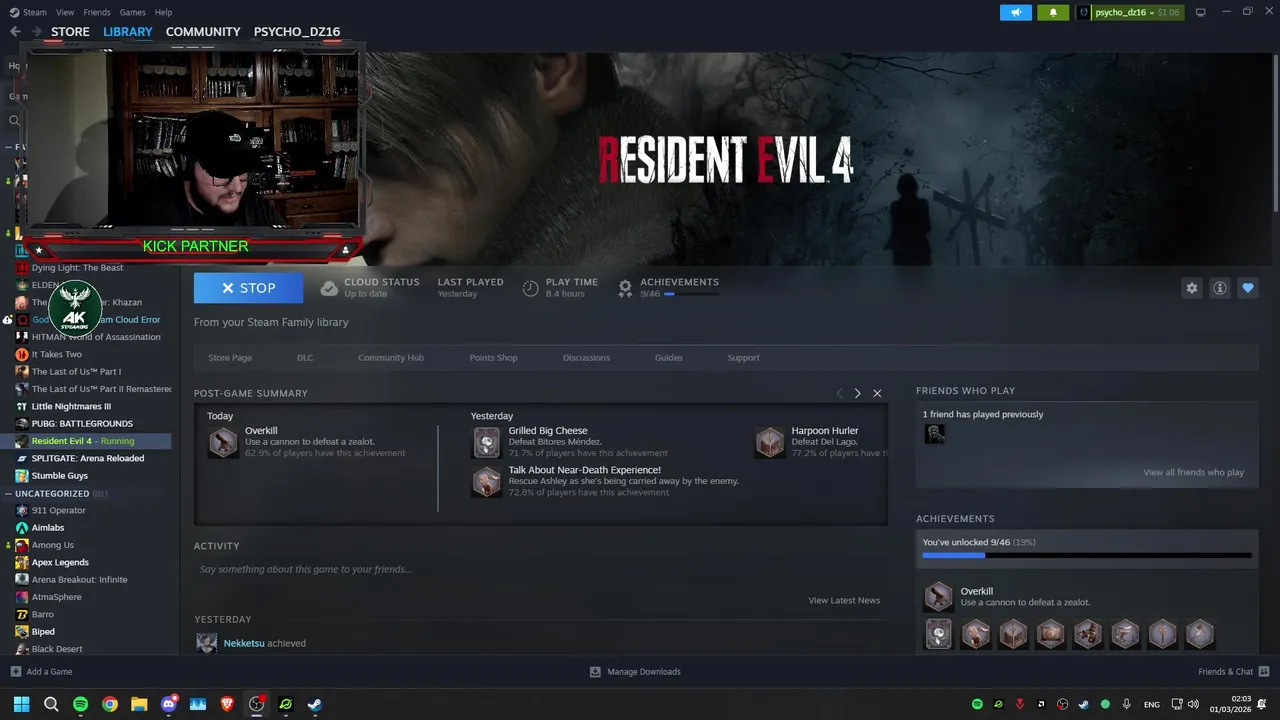Viewport: 1280px width, 720px height.
Task: Switch to the STORE tab
Action: pyautogui.click(x=70, y=31)
